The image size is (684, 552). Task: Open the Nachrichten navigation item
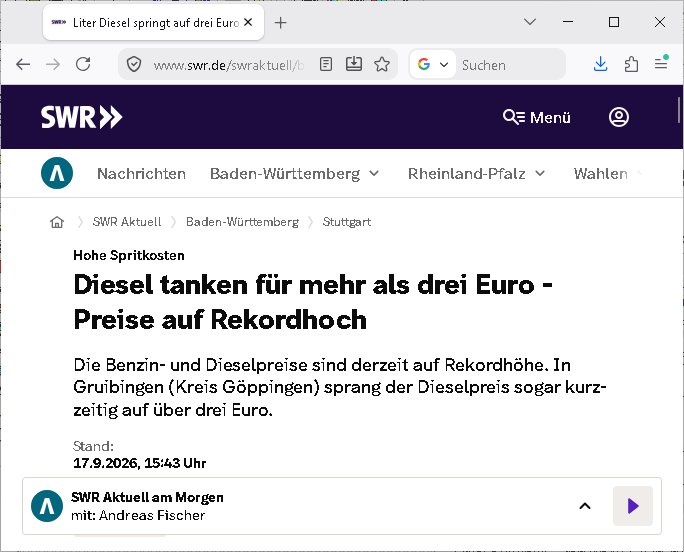tap(141, 174)
